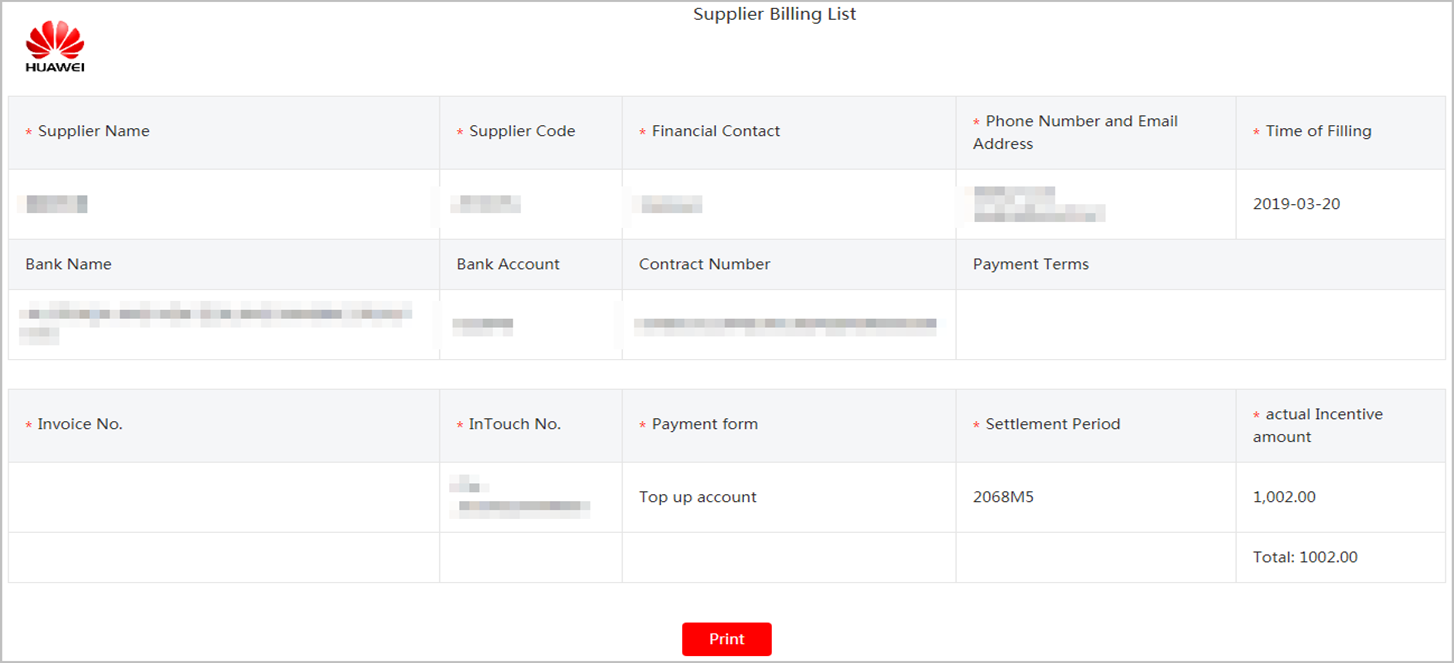Select the Supplier Code header cell
The height and width of the screenshot is (663, 1454).
coord(531,132)
